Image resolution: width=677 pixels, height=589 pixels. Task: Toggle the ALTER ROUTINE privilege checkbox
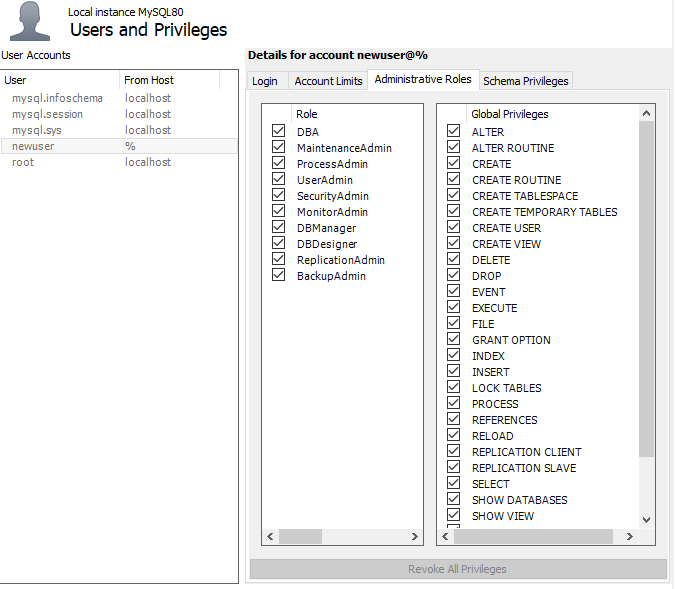[x=453, y=147]
